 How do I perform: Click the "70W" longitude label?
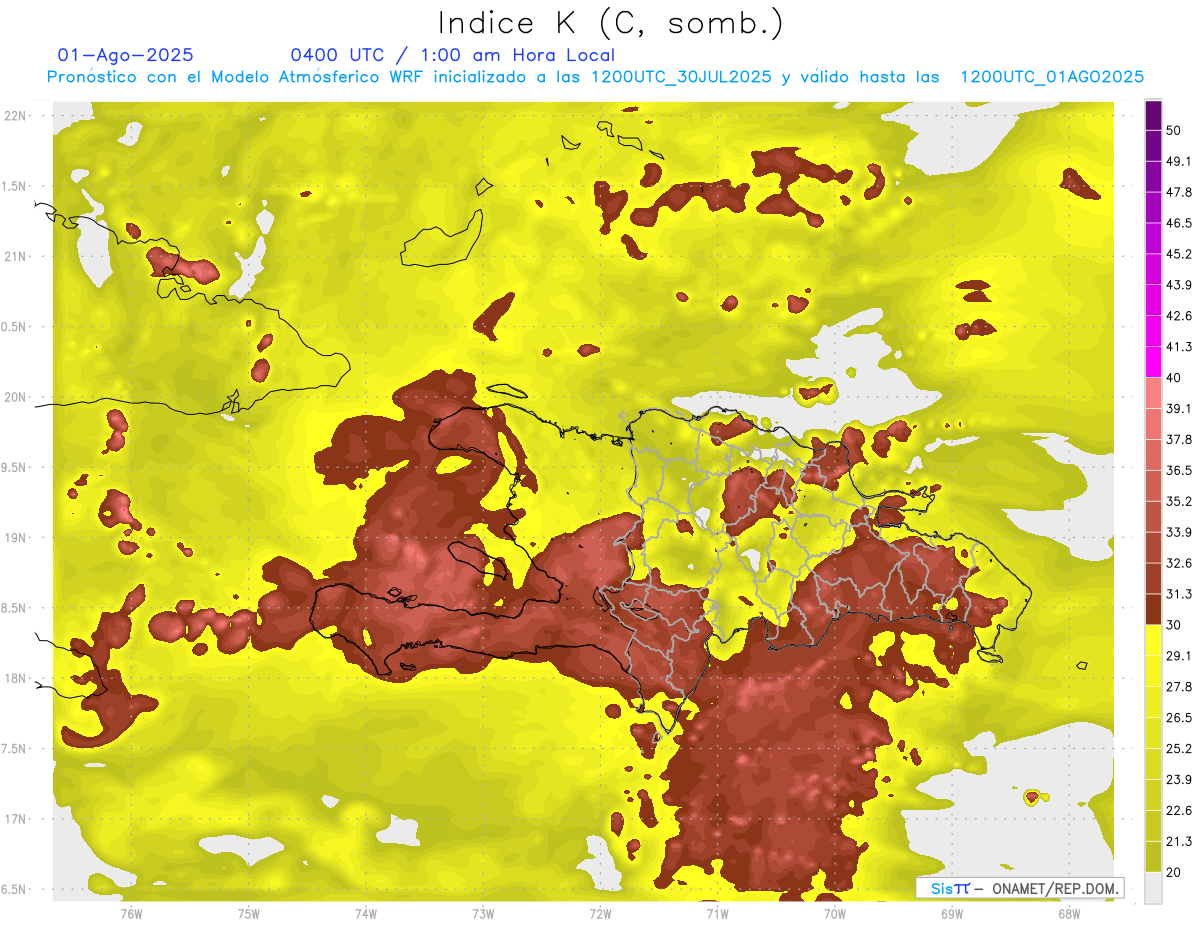834,914
